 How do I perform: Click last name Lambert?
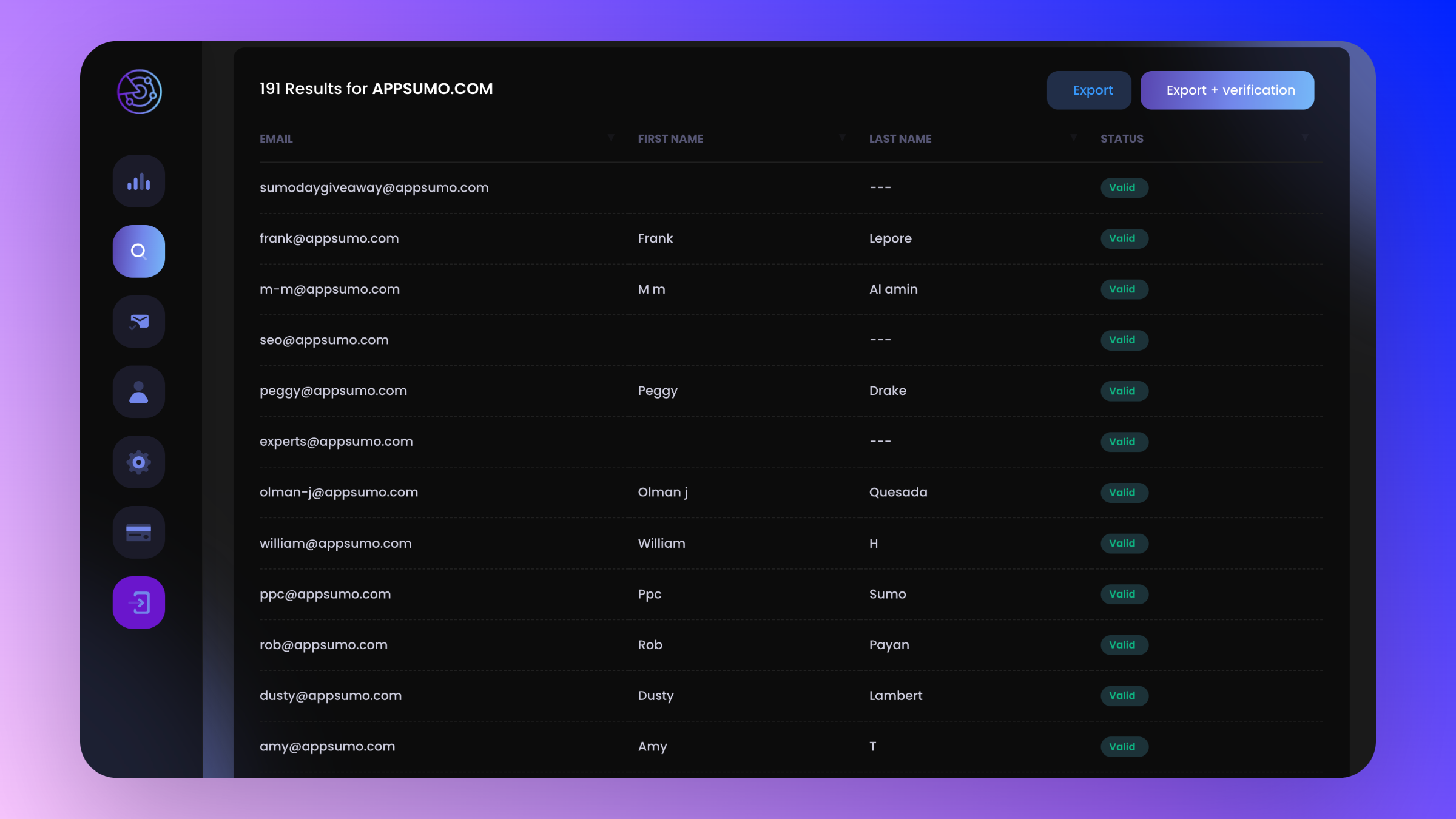coord(895,696)
